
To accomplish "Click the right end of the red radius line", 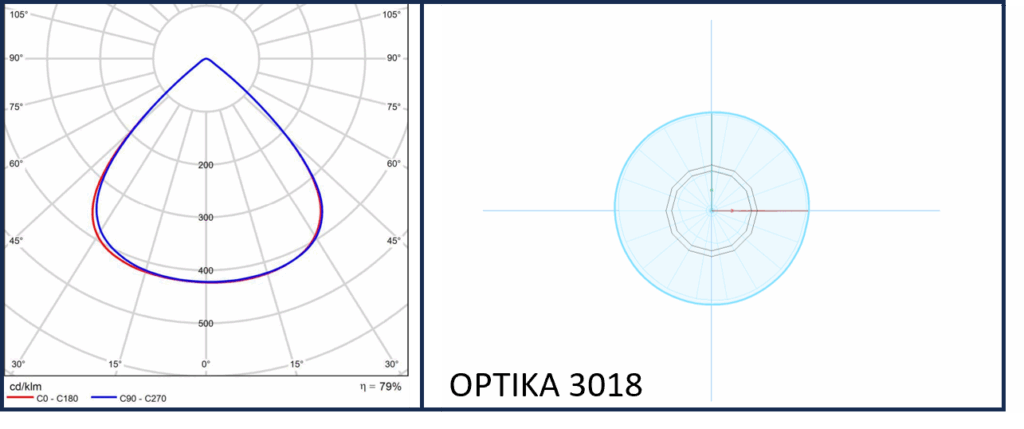I will [806, 211].
